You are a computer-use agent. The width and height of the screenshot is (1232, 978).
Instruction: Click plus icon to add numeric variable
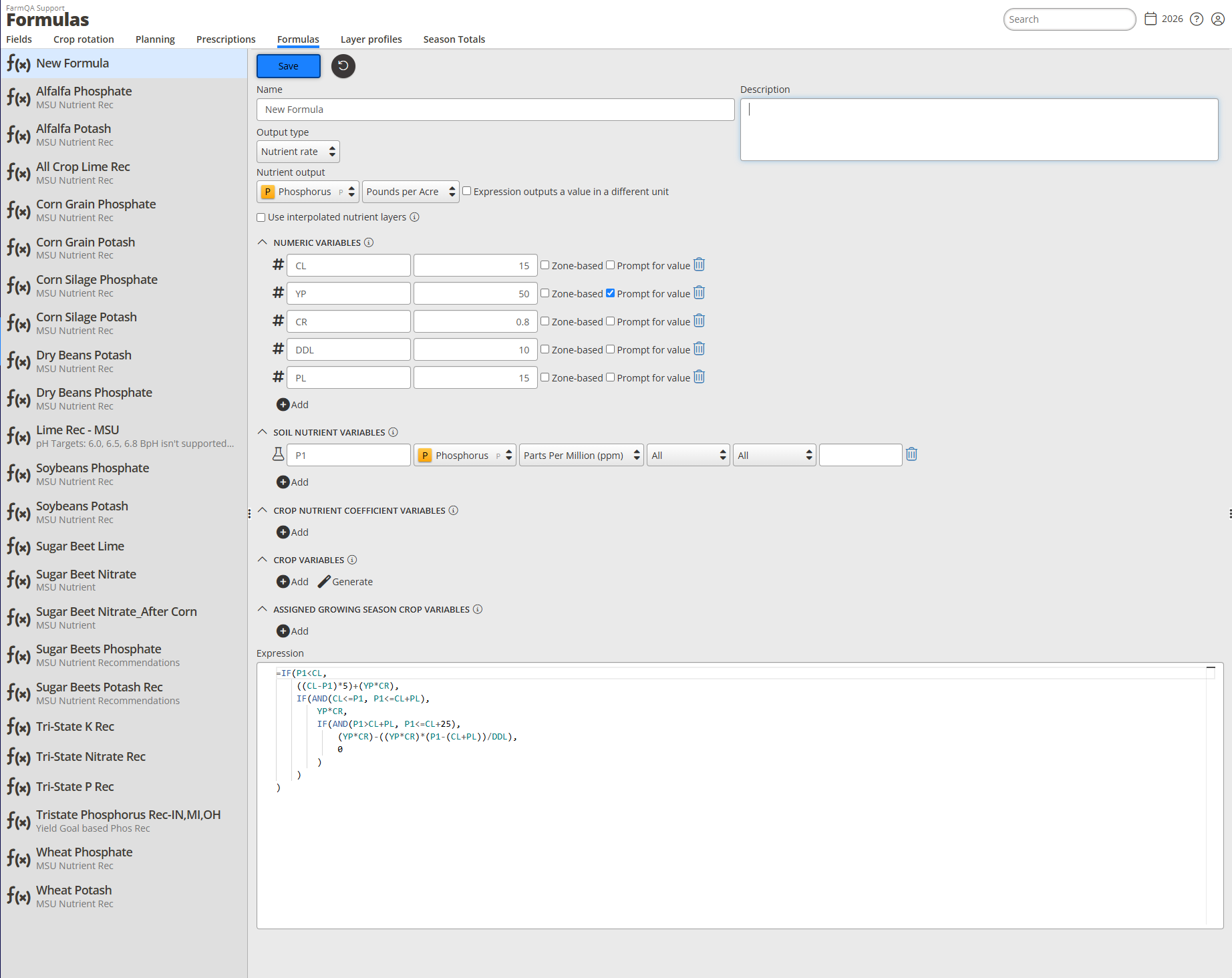283,405
